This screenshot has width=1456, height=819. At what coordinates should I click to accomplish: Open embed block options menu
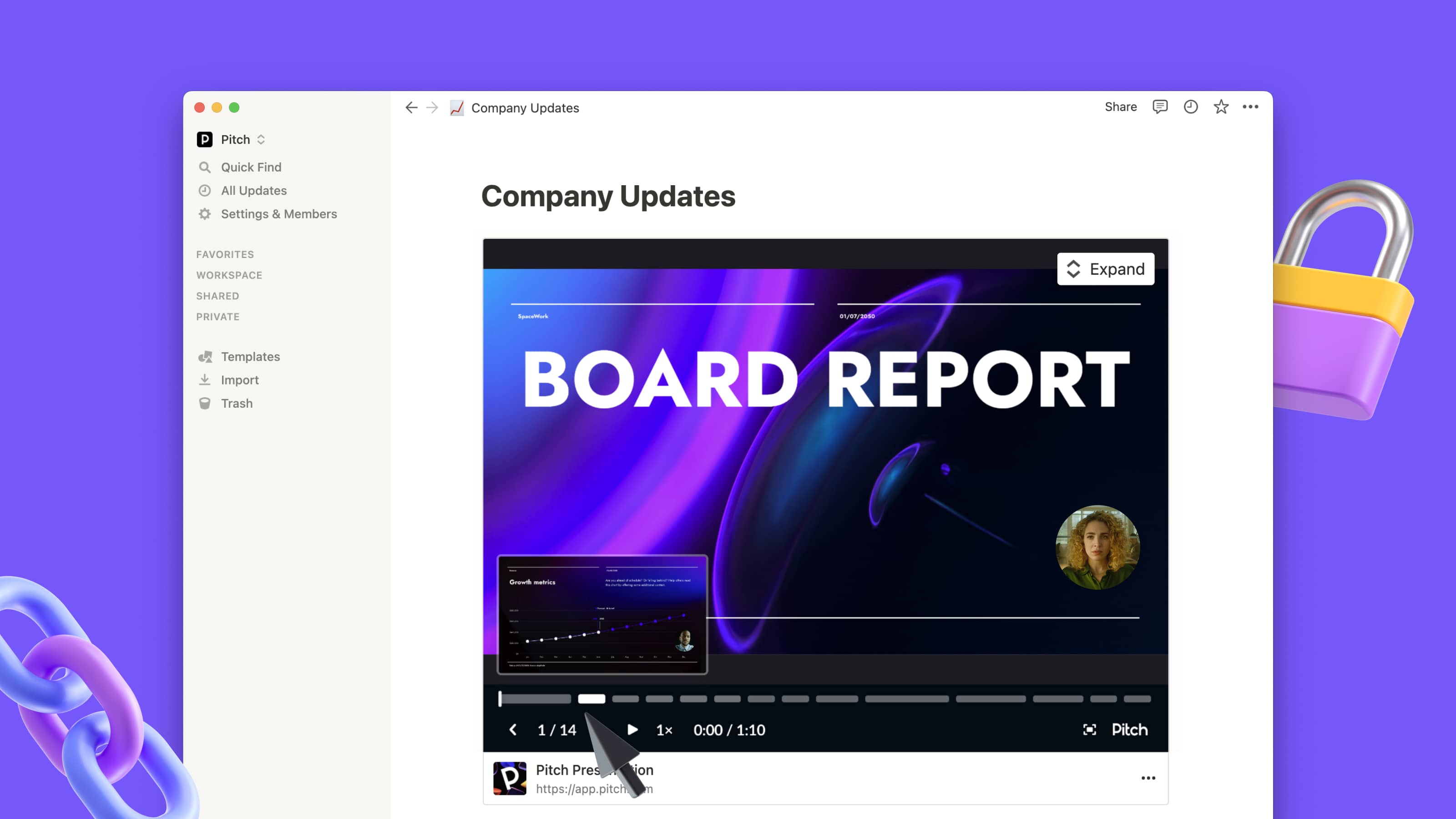(x=1148, y=779)
